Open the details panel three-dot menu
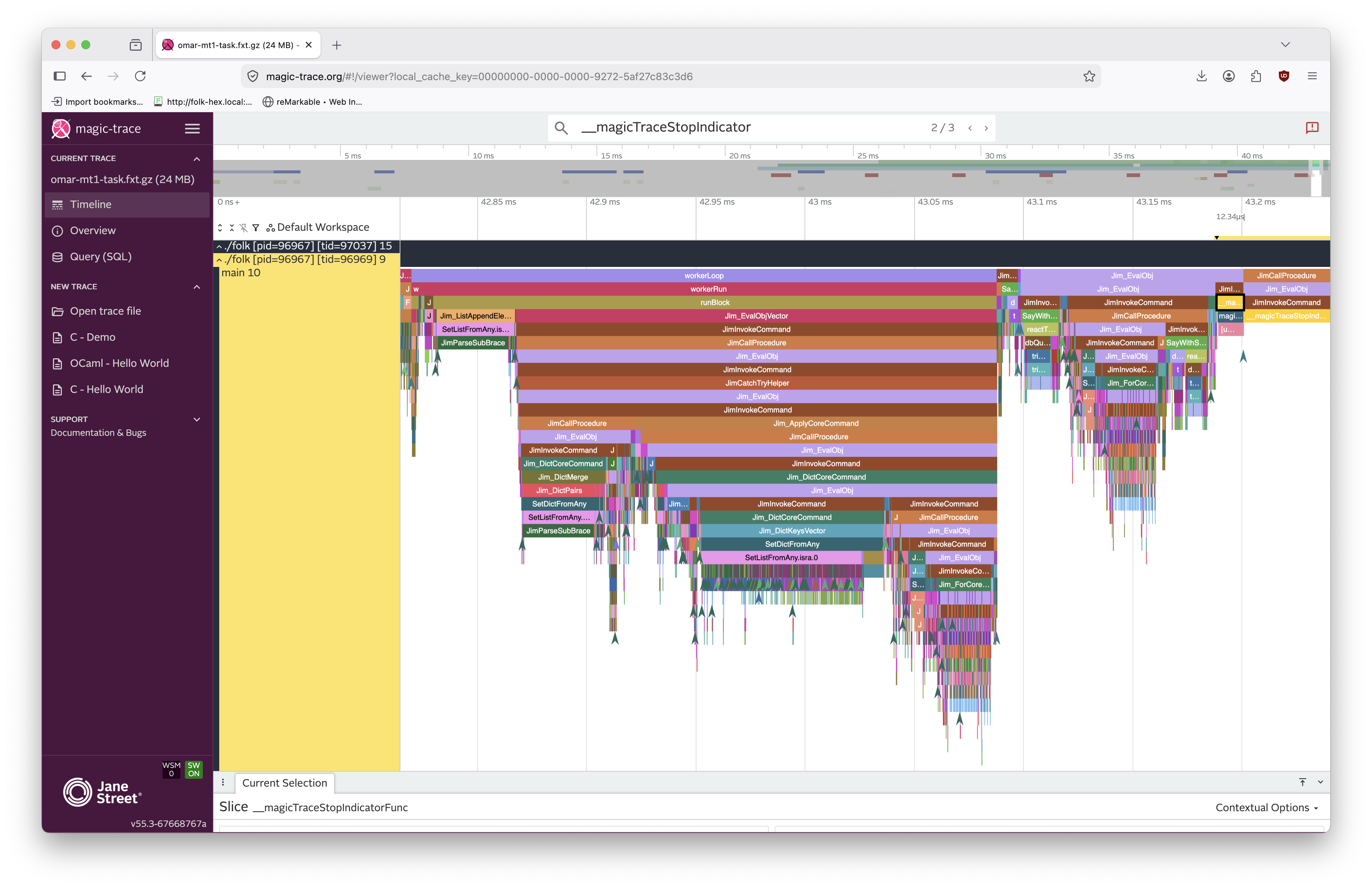Image resolution: width=1372 pixels, height=888 pixels. 223,782
